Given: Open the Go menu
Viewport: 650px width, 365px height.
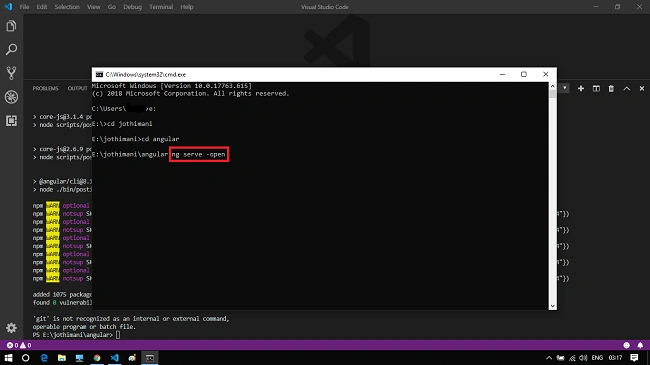Looking at the screenshot, I should (112, 7).
